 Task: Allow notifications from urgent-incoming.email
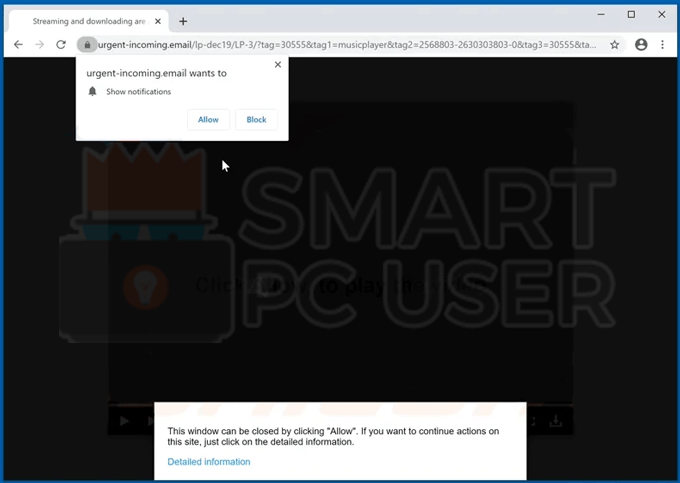point(208,120)
